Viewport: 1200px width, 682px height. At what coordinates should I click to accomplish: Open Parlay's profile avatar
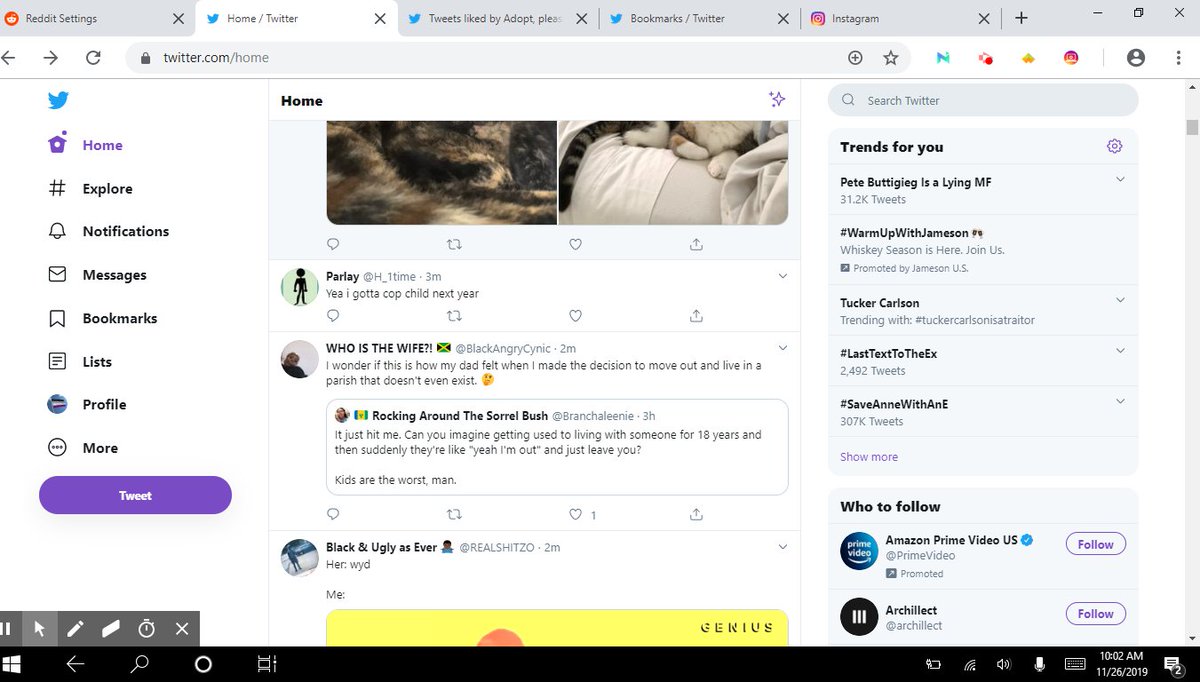pyautogui.click(x=299, y=288)
